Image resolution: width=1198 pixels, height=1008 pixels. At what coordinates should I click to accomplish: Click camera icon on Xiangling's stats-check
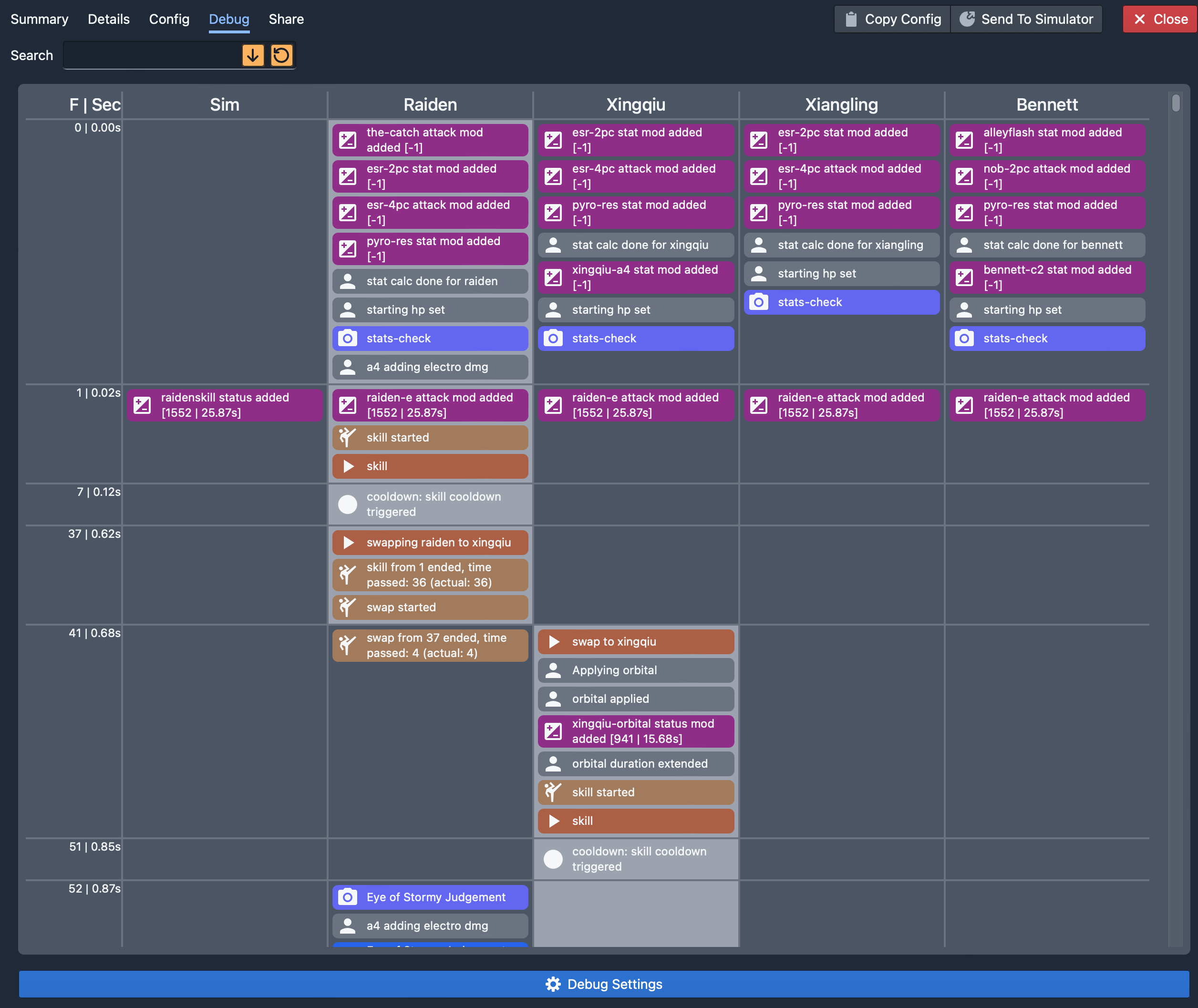tap(758, 302)
